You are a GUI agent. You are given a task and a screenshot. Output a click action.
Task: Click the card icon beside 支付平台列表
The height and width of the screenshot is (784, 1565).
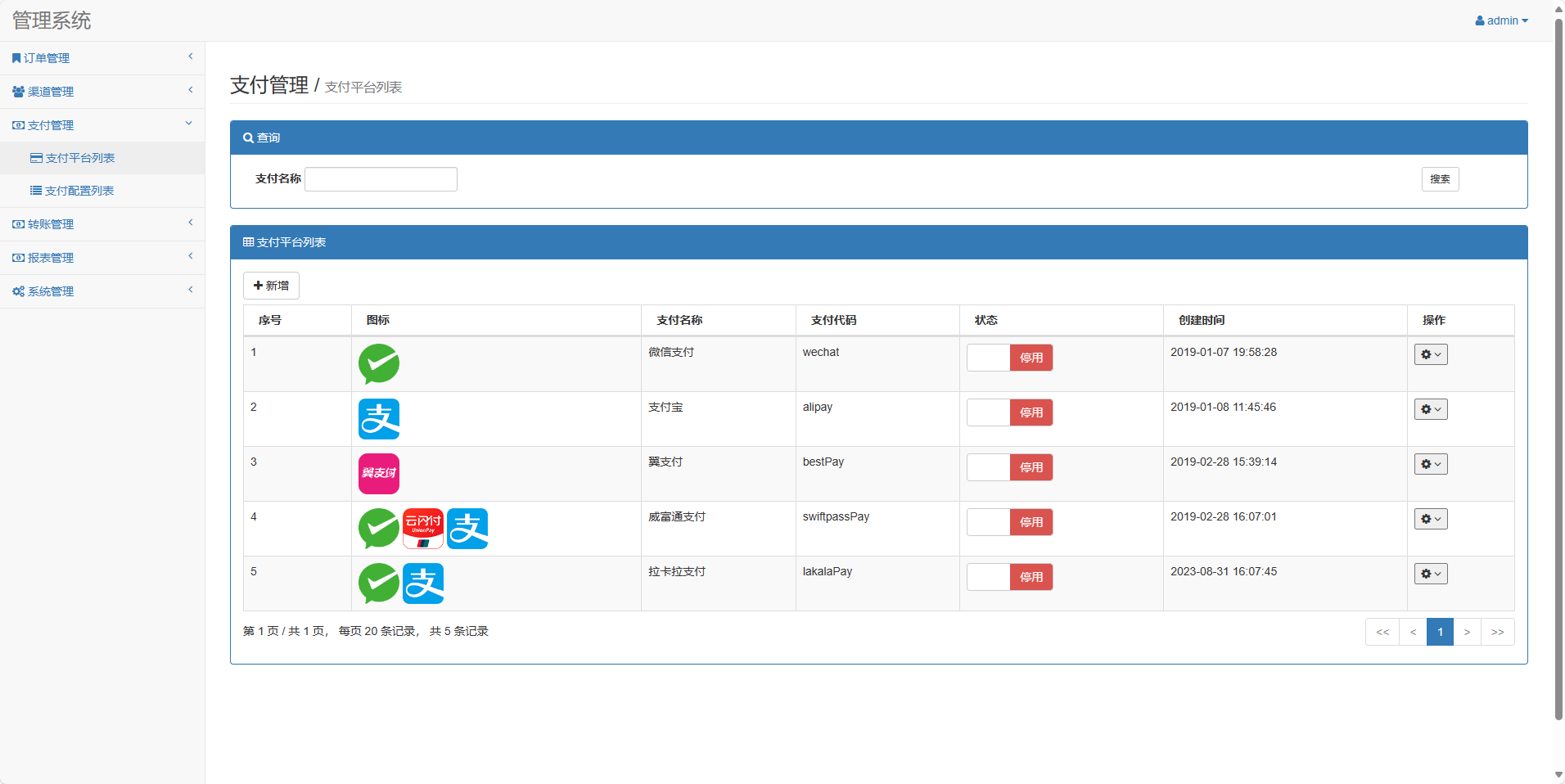pyautogui.click(x=36, y=158)
